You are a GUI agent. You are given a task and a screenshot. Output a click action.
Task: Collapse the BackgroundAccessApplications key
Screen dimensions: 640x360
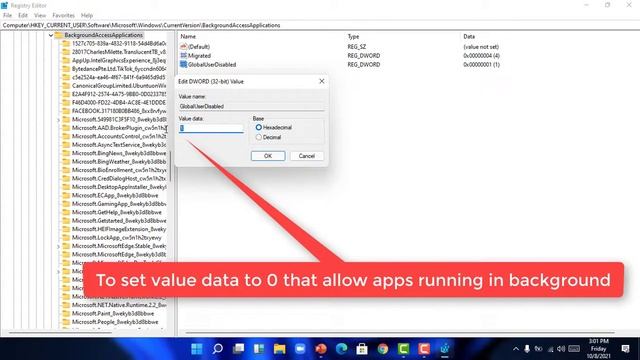(x=51, y=35)
